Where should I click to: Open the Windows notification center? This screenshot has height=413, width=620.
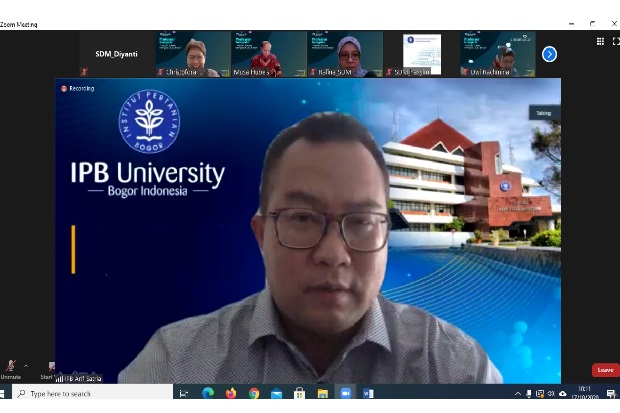click(611, 394)
